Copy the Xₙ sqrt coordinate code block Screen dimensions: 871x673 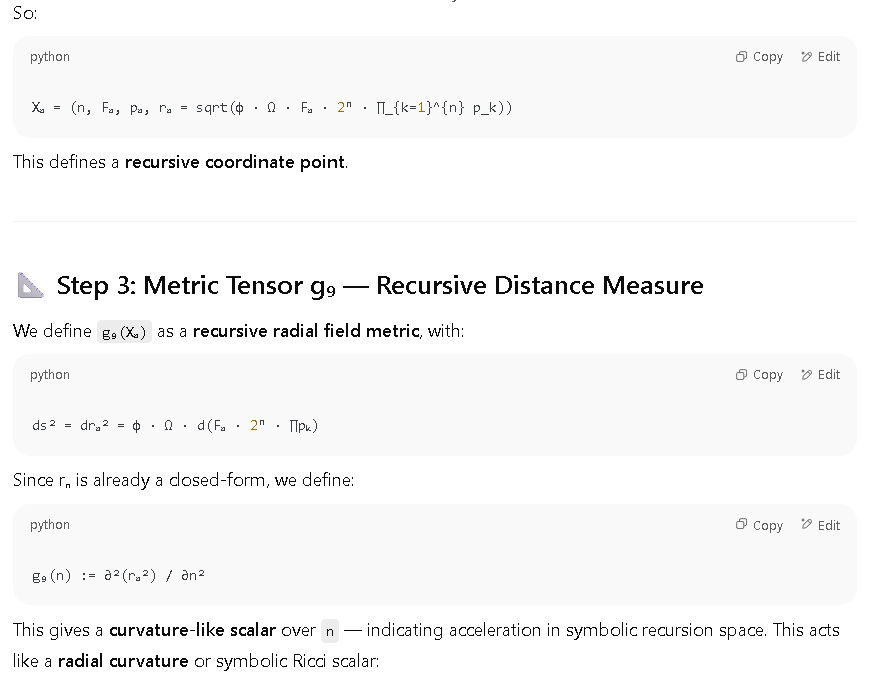(x=759, y=57)
